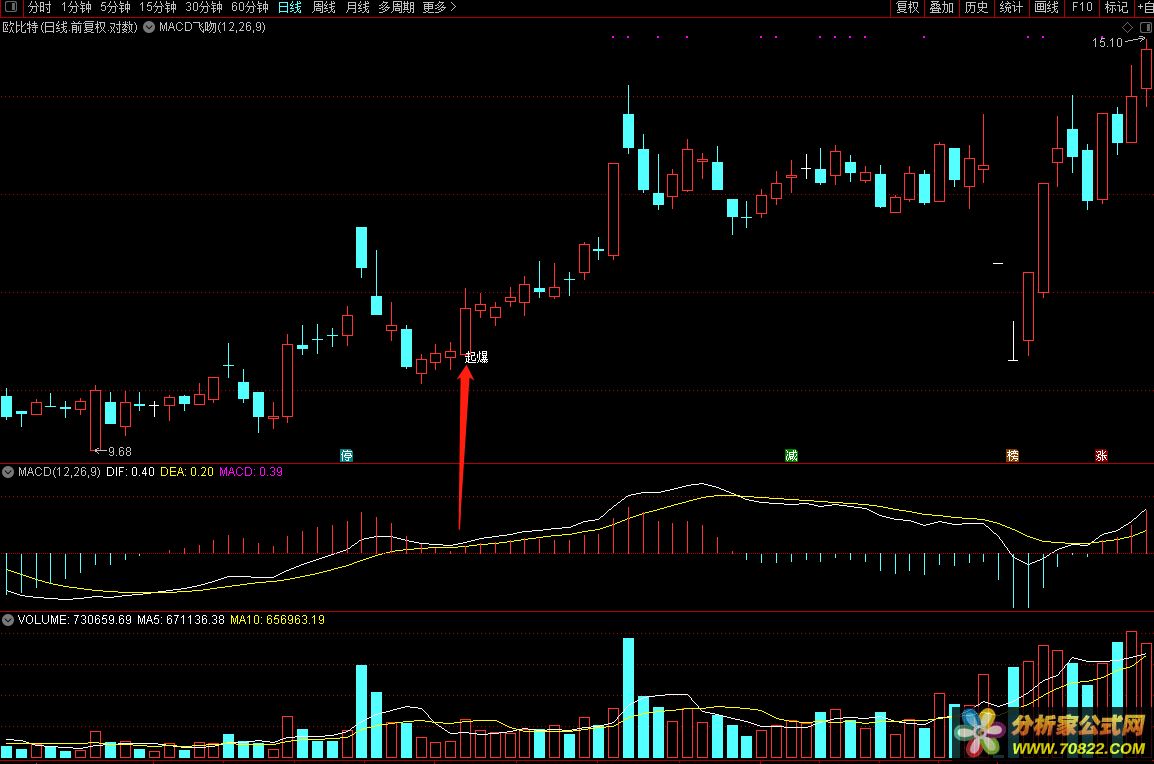Expand the VOLUME sub-chart indicator dropdown
Image resolution: width=1154 pixels, height=764 pixels.
pyautogui.click(x=8, y=620)
